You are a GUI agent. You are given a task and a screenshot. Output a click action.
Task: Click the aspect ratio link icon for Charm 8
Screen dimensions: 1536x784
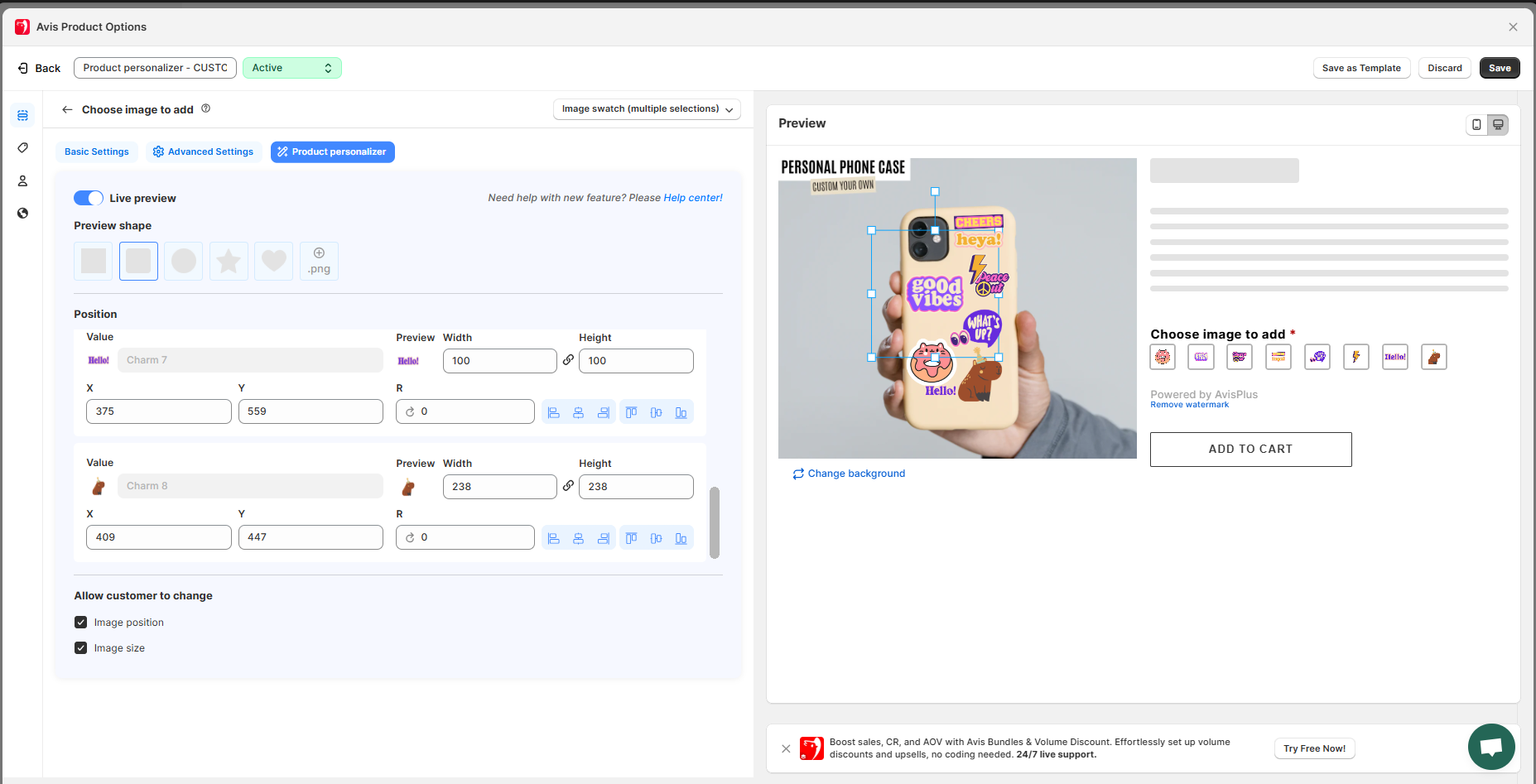pos(568,486)
